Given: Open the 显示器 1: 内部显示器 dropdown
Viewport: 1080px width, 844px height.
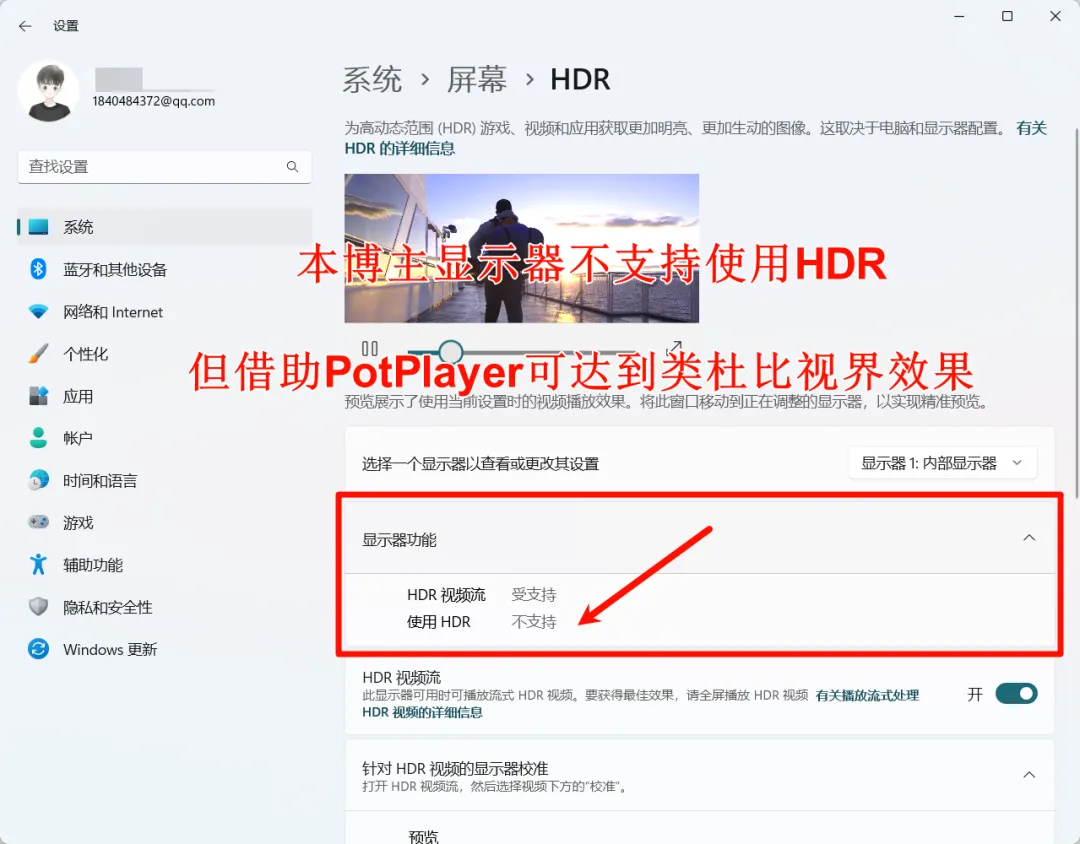Looking at the screenshot, I should pyautogui.click(x=942, y=463).
